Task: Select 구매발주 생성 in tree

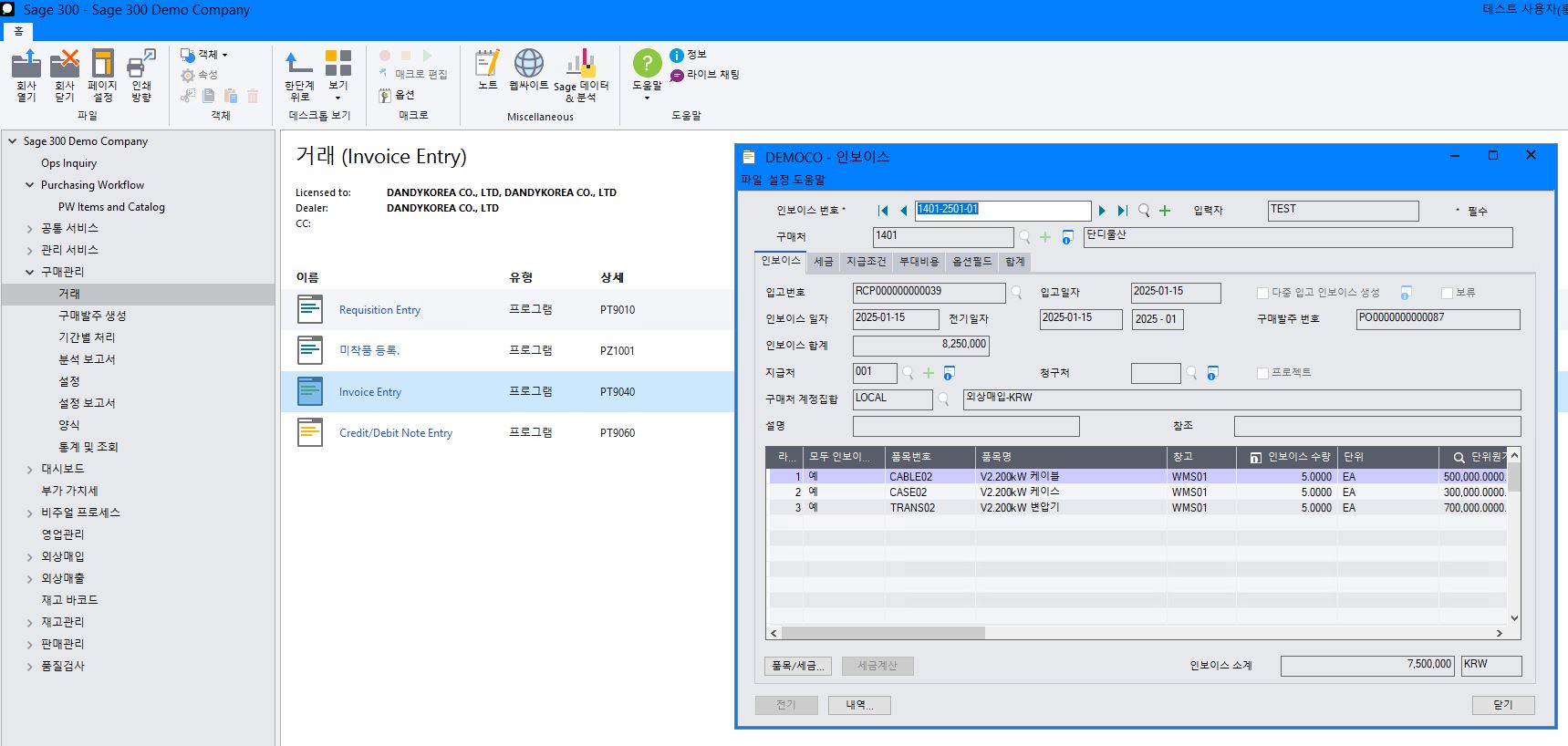Action: (92, 316)
